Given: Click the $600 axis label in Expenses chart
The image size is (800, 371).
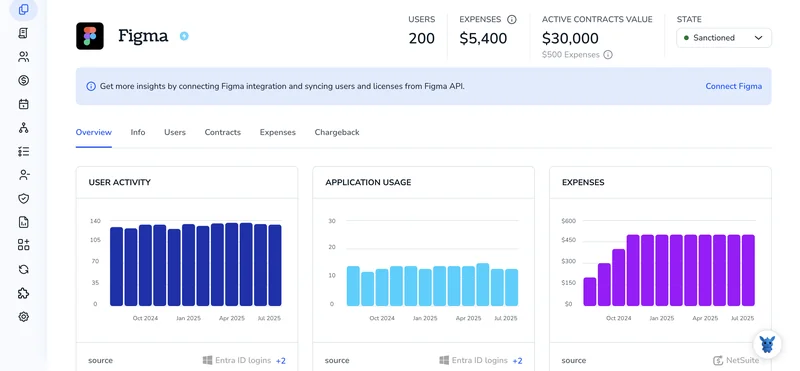Looking at the screenshot, I should (568, 221).
